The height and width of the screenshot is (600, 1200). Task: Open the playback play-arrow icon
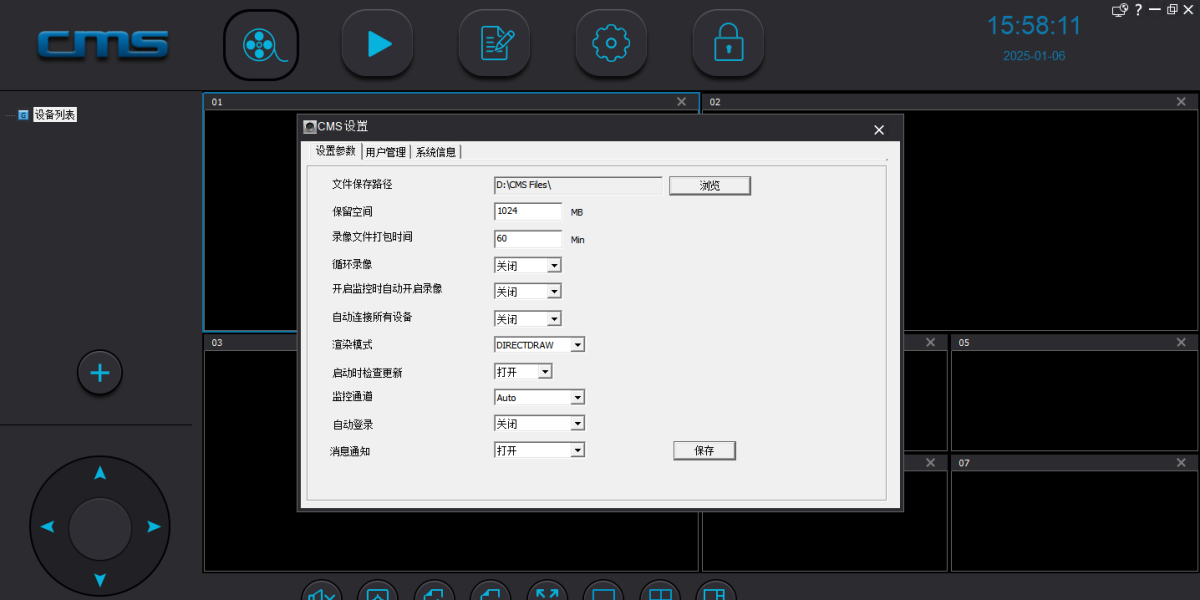tap(377, 44)
